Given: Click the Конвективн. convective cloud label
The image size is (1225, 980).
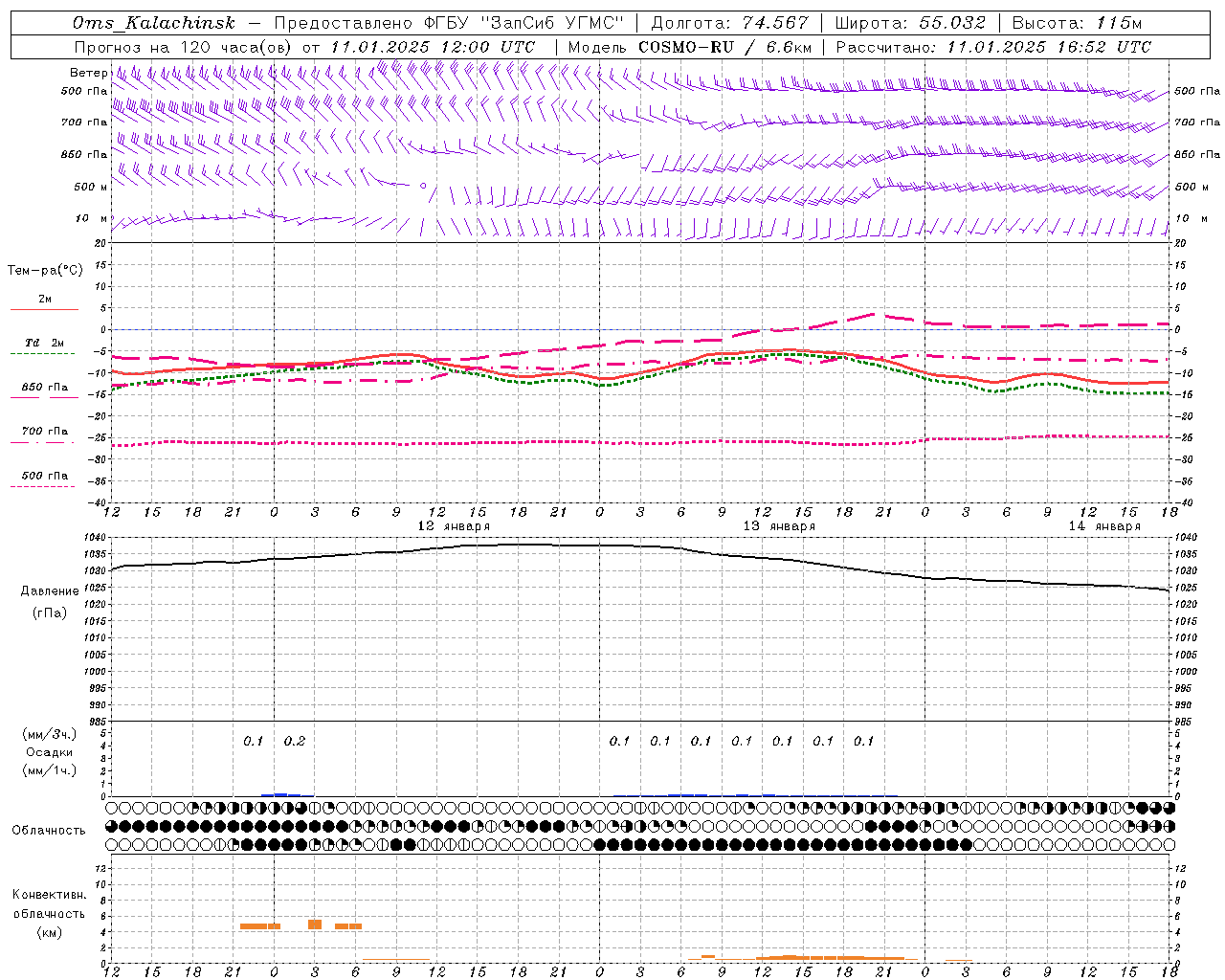Looking at the screenshot, I should click(49, 895).
